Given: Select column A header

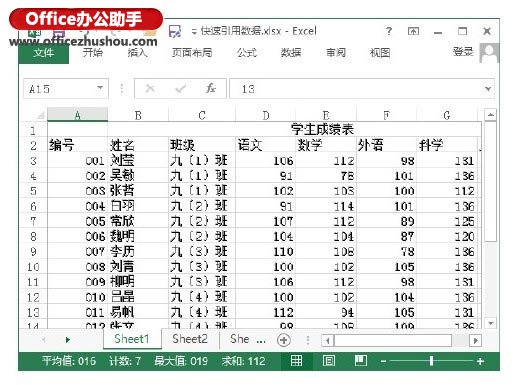Looking at the screenshot, I should [x=78, y=115].
